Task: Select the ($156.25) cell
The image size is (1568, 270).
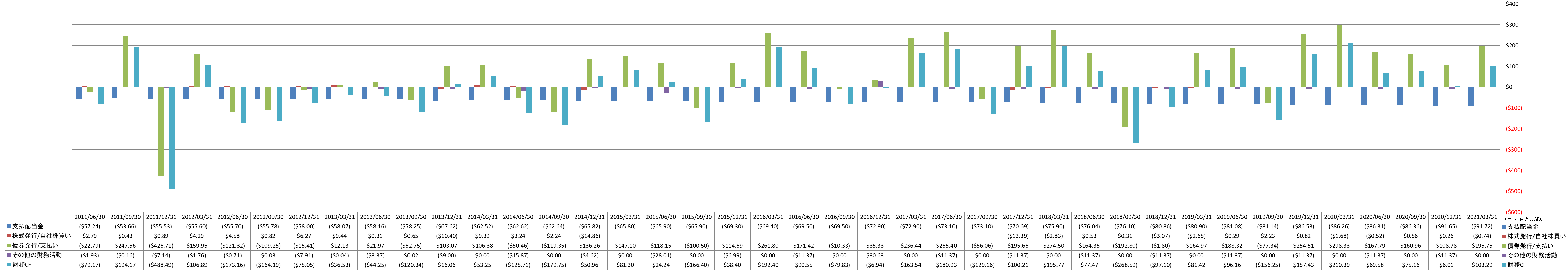Action: (x=1268, y=265)
